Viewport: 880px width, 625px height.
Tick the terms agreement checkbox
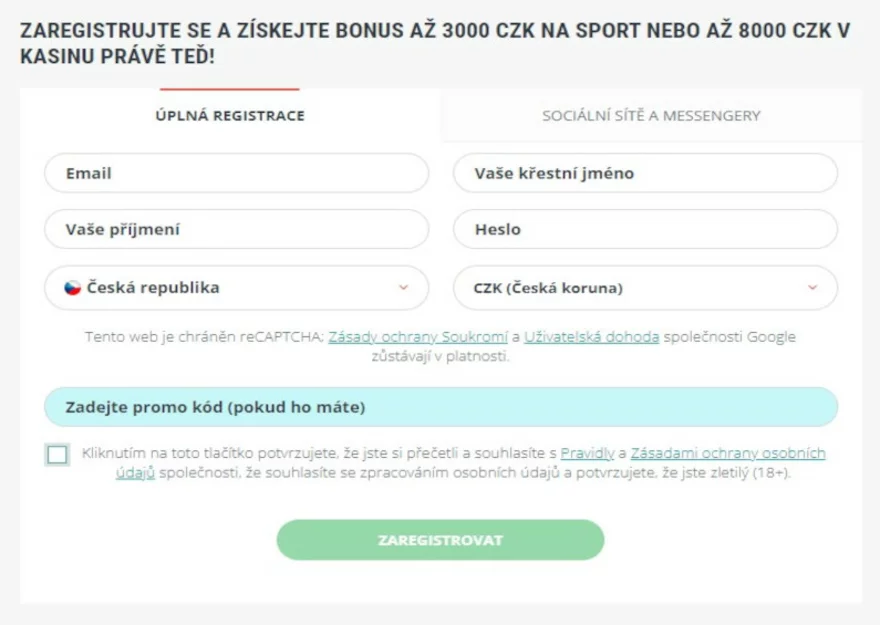[58, 455]
